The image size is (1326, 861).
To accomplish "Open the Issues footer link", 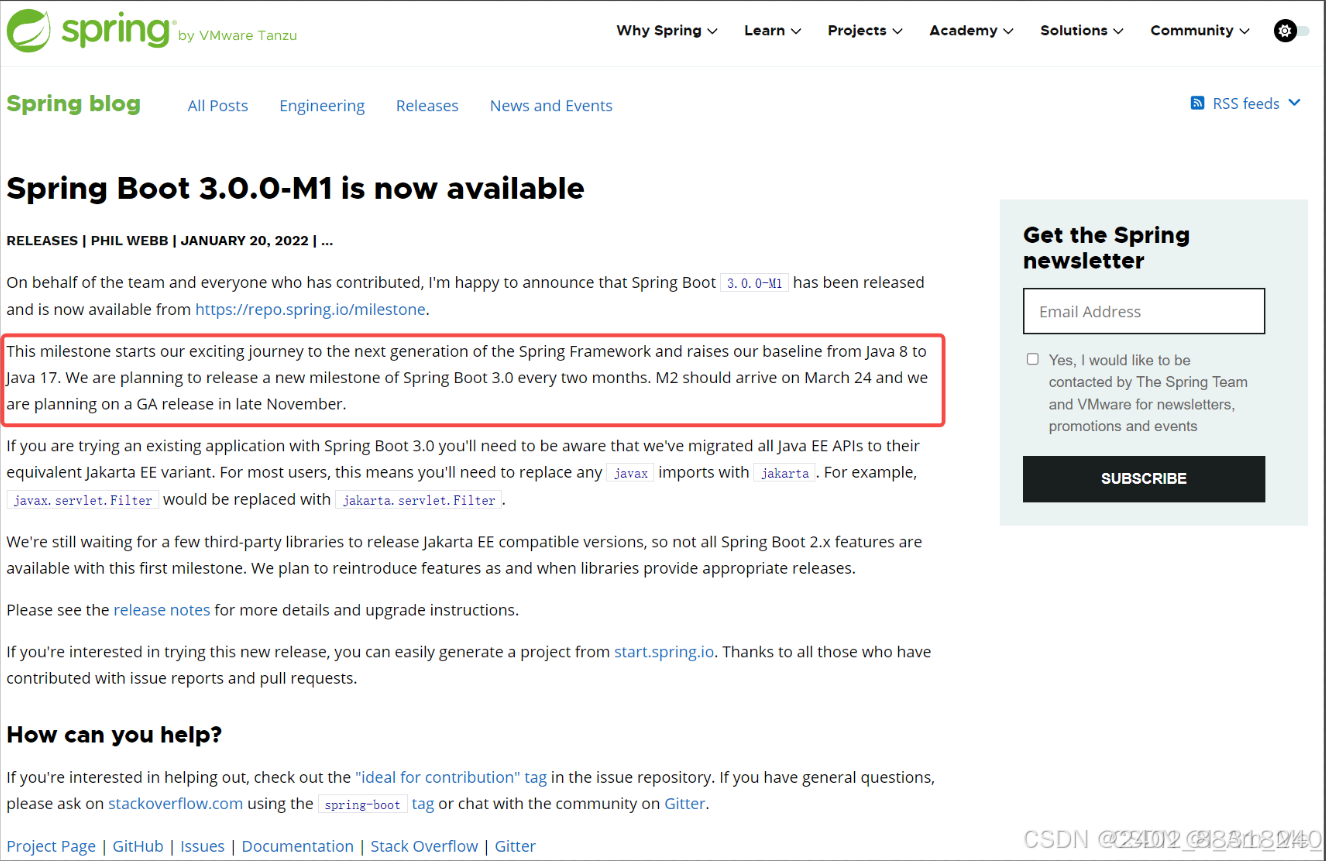I will pos(203,846).
